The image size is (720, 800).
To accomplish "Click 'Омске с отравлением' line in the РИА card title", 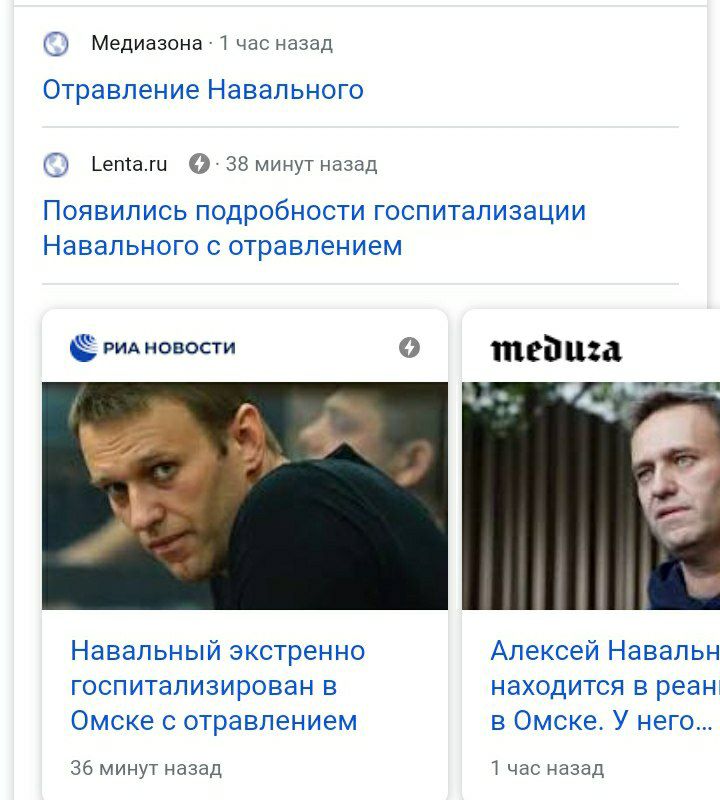I will [x=214, y=721].
